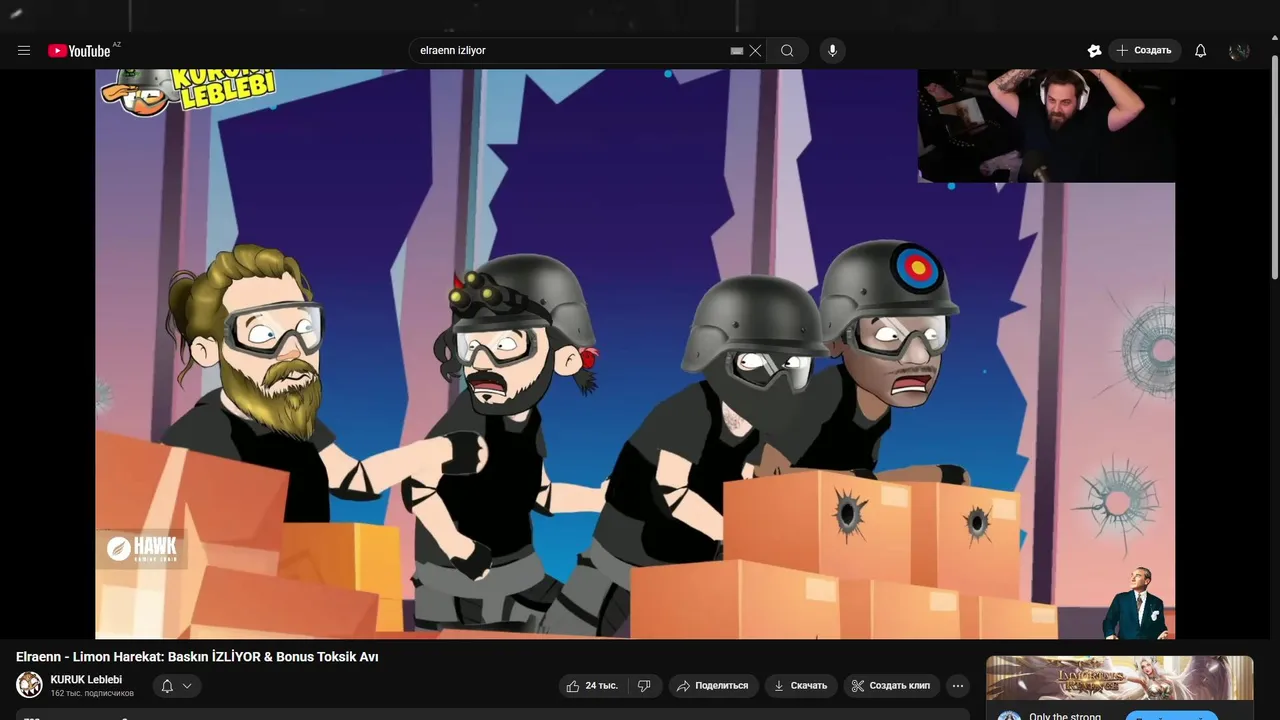The width and height of the screenshot is (1280, 720).
Task: Click the Поделиться share button
Action: coord(712,686)
